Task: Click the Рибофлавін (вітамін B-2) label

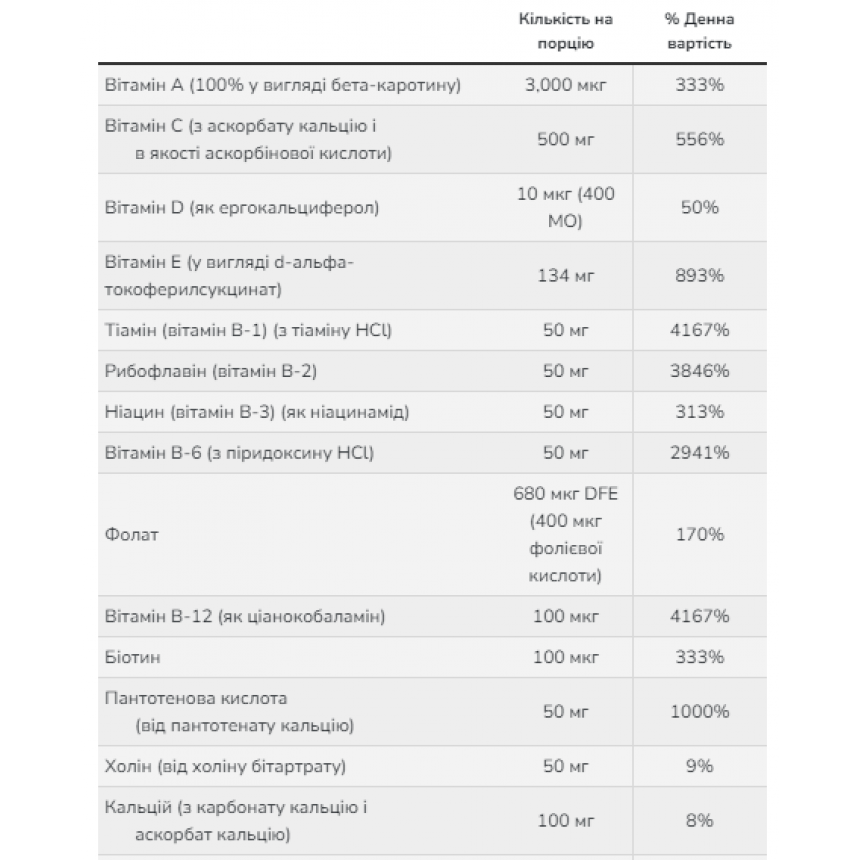Action: [211, 371]
